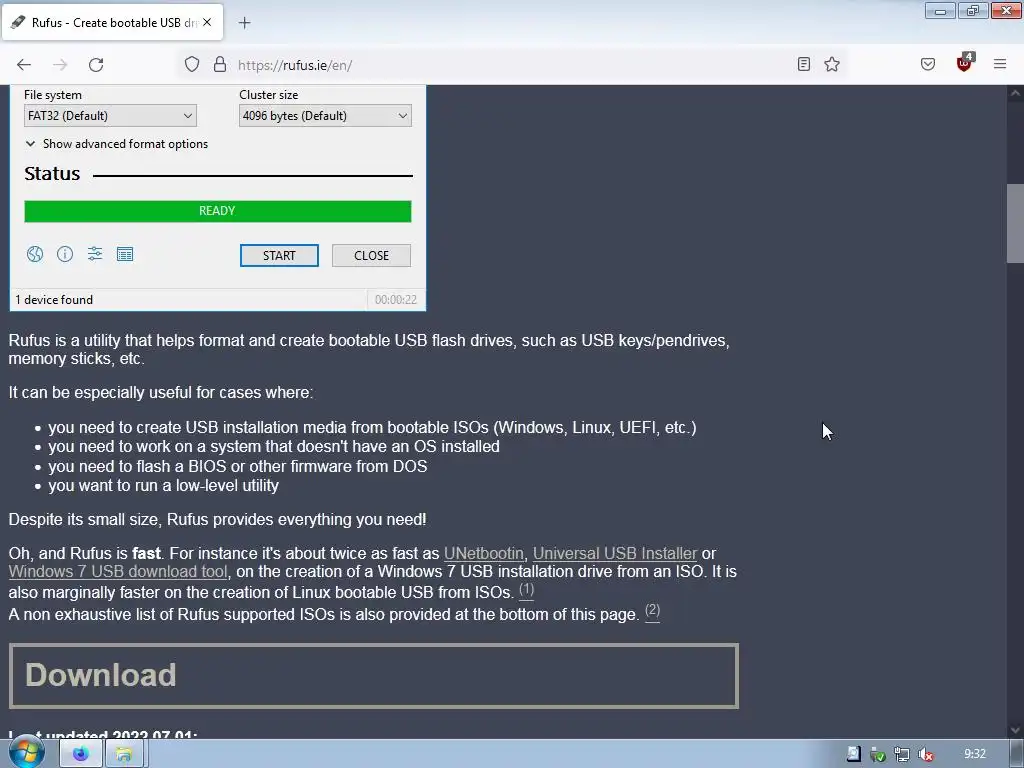The height and width of the screenshot is (768, 1024).
Task: Click the padlock site security icon
Action: tap(220, 64)
